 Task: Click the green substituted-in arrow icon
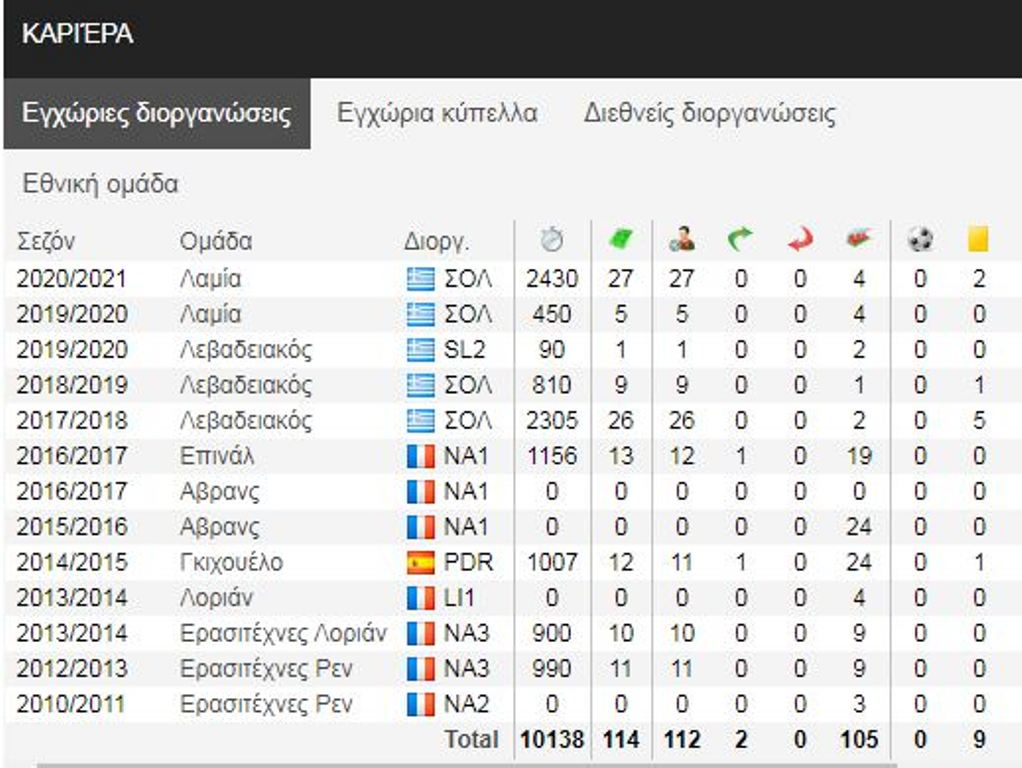[x=740, y=240]
